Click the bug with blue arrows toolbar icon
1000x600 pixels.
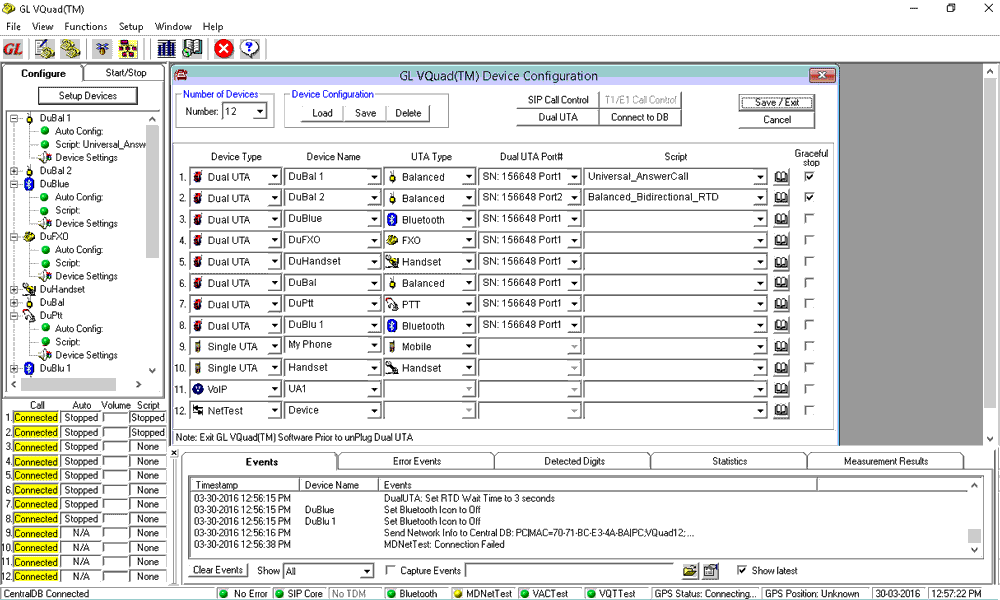point(102,48)
